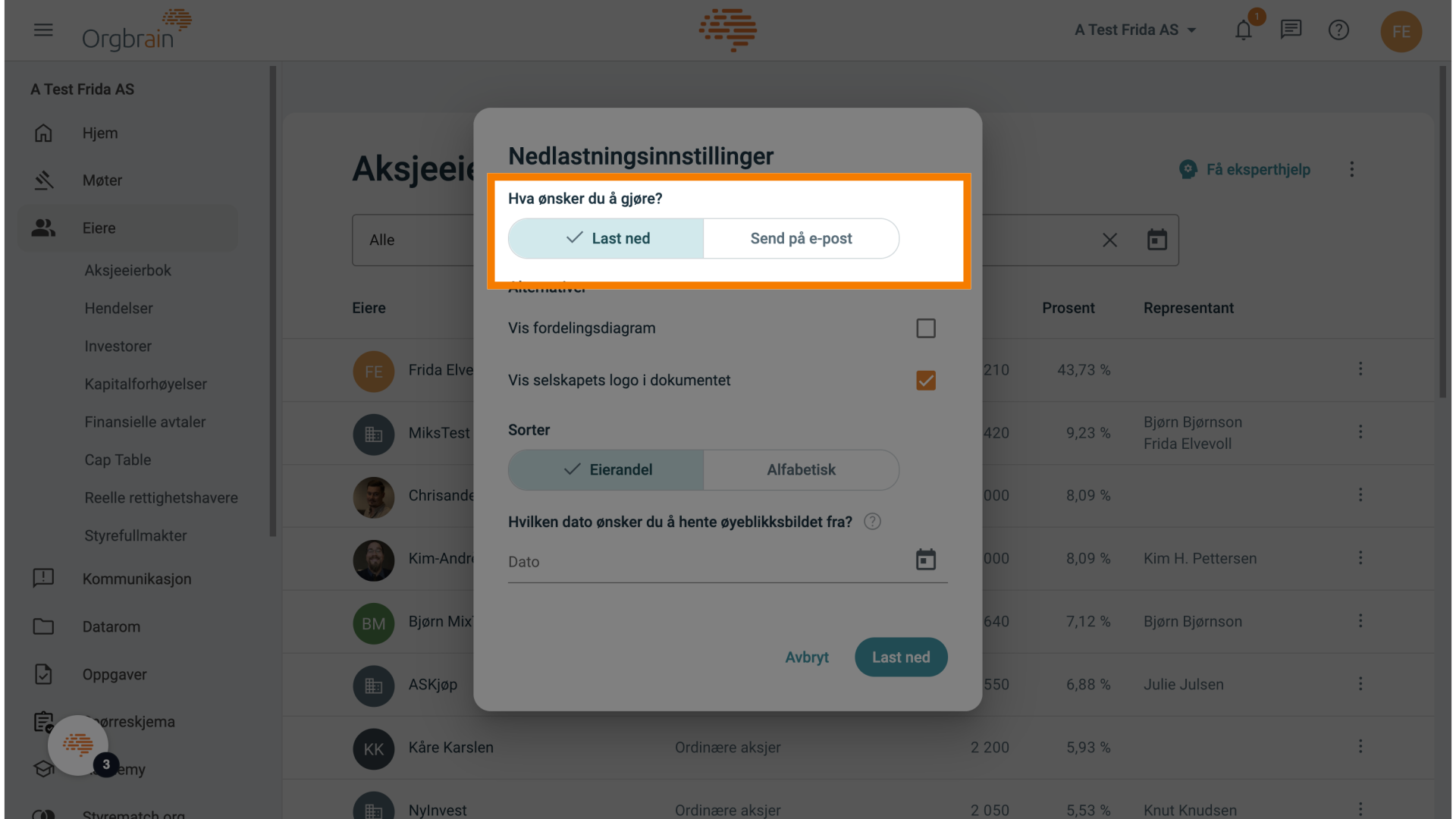Open the Aksjeeierbok section
This screenshot has width=1456, height=819.
(x=127, y=270)
